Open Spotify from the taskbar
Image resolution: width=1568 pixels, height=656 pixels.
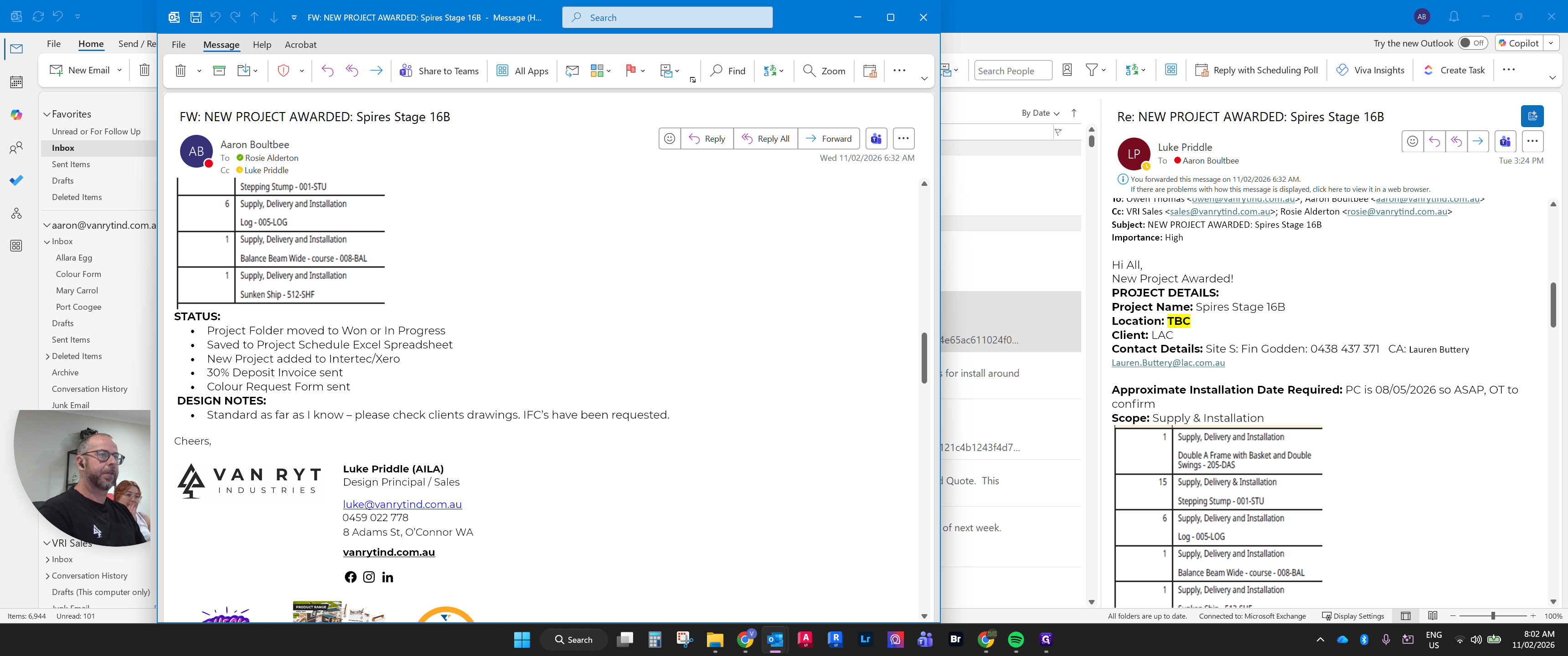point(1016,640)
